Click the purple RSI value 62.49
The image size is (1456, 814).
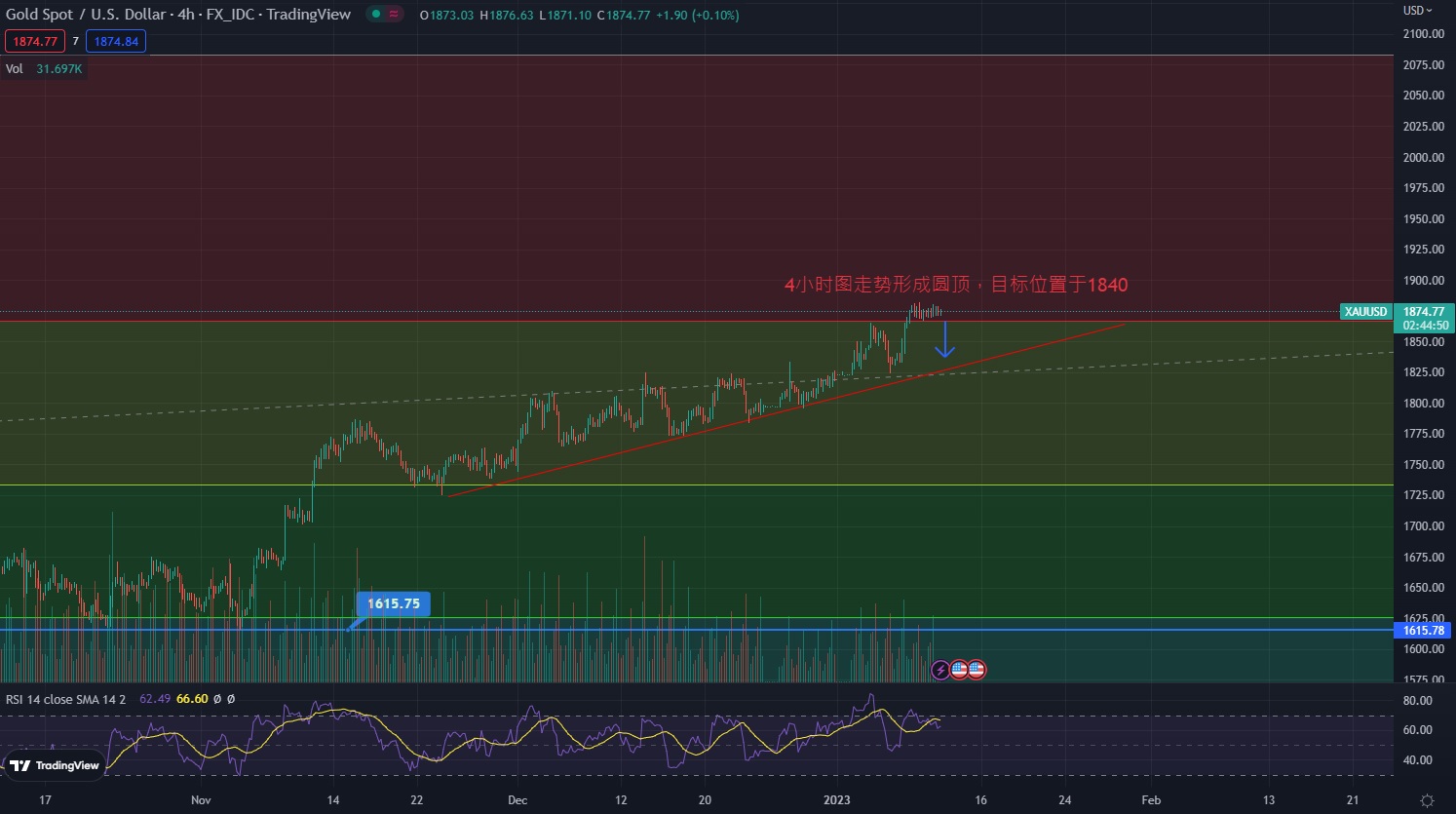pos(155,699)
